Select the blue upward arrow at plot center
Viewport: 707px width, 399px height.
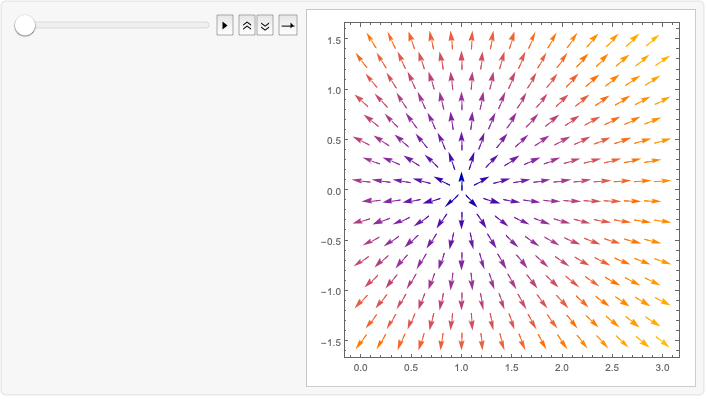click(461, 181)
